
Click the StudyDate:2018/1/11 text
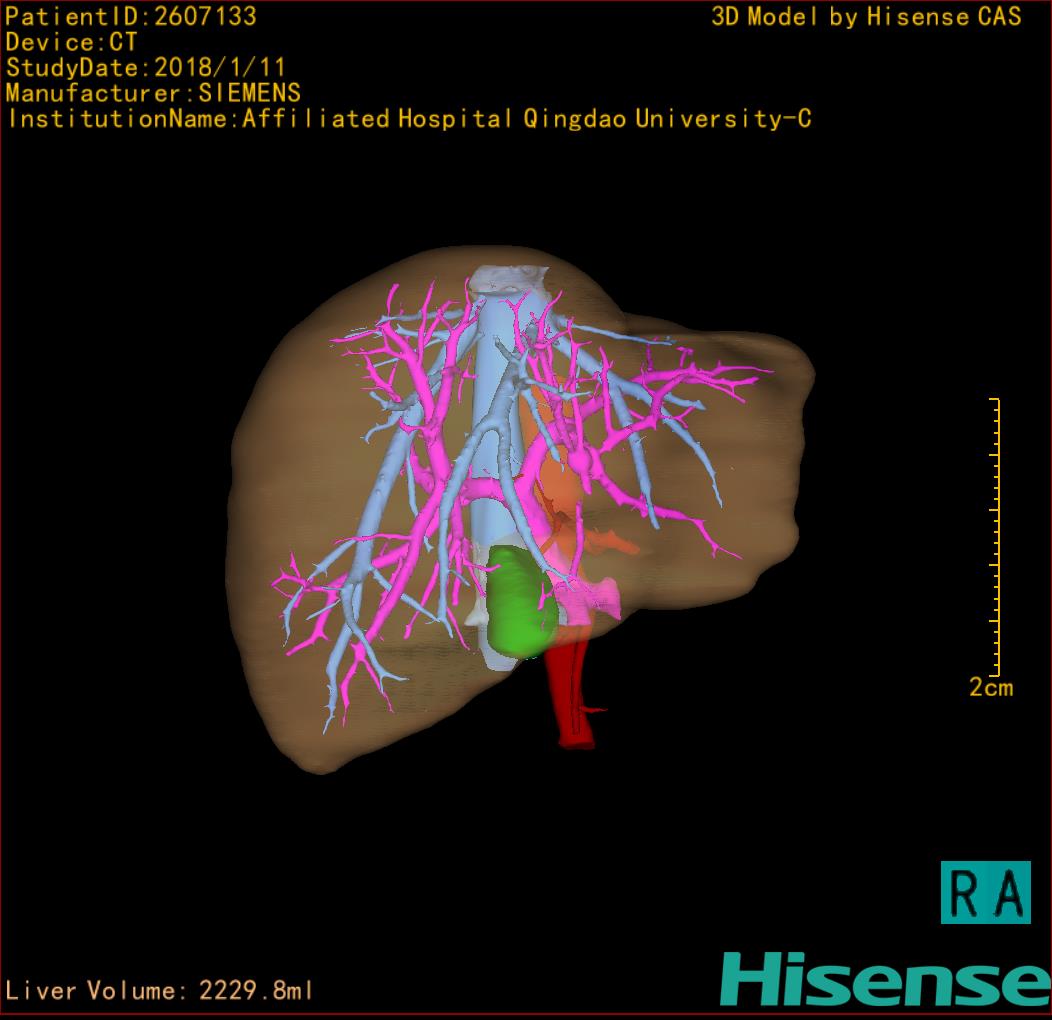pyautogui.click(x=146, y=68)
